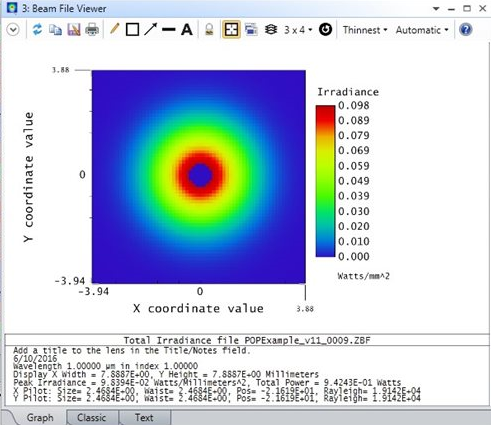Click the Copy window icon

point(55,30)
